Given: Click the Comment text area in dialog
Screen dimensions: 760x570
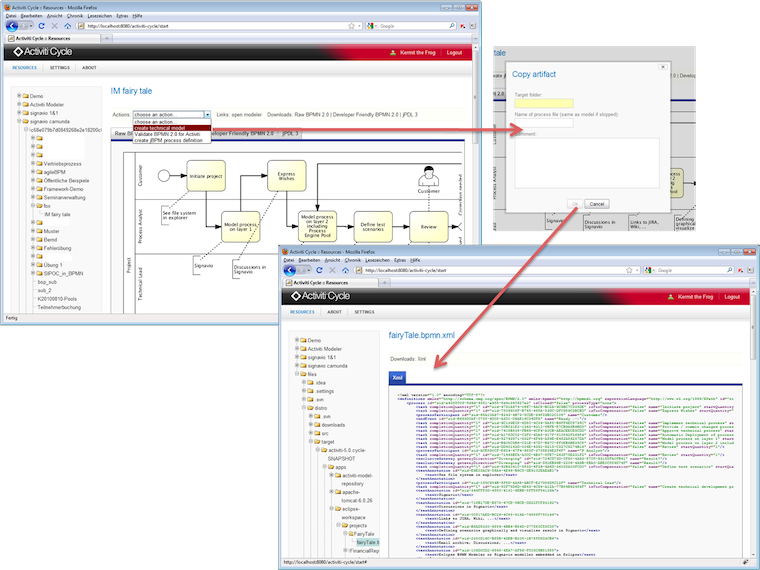Looking at the screenshot, I should click(587, 163).
